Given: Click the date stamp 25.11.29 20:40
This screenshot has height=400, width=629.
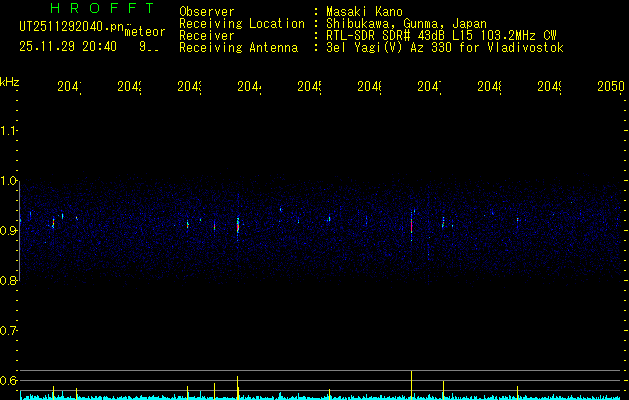Looking at the screenshot, I should coord(68,47).
